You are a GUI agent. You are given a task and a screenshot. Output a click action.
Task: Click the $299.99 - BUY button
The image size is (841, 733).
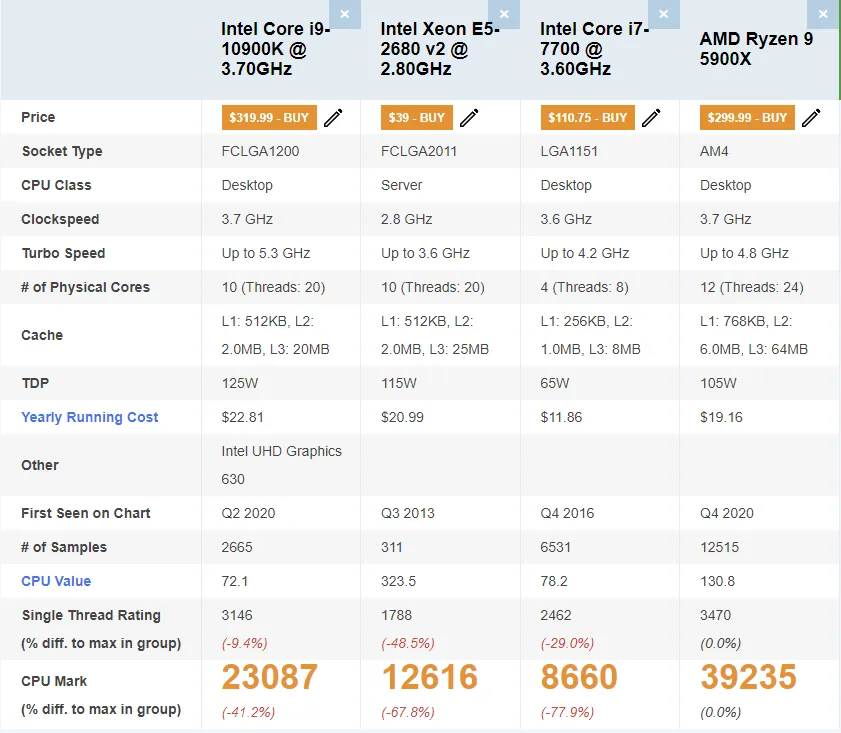[x=747, y=117]
